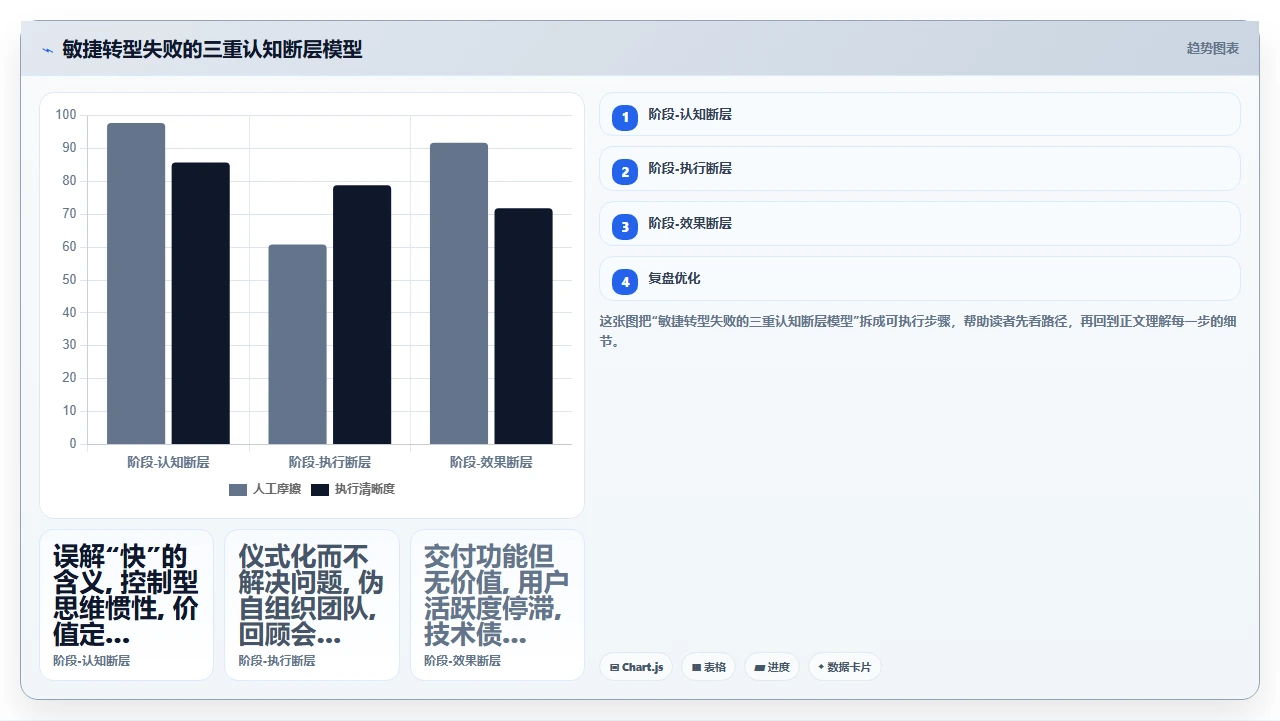Open the 误解“快”的含义 data card
This screenshot has height=721, width=1280.
tap(126, 605)
